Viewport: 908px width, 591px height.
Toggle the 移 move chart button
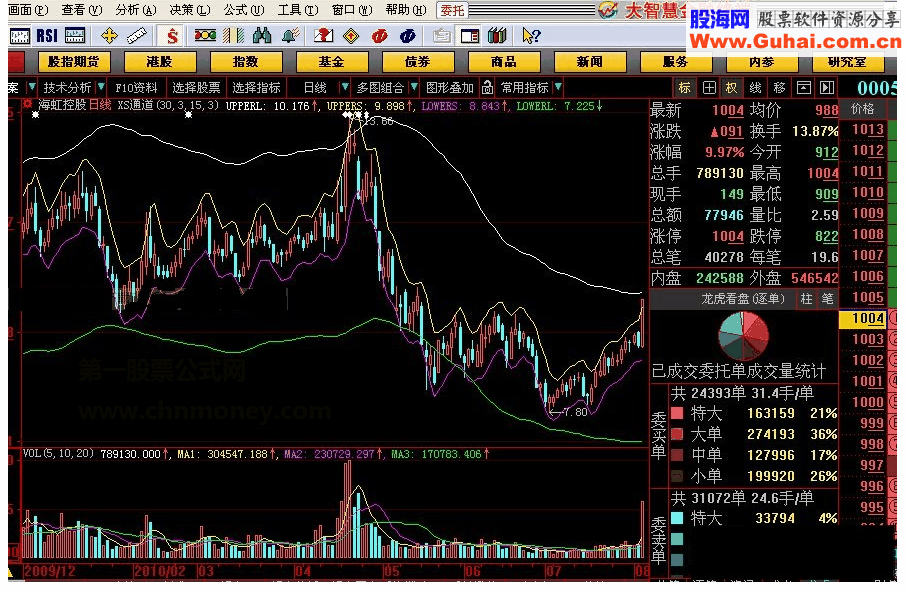coord(779,87)
